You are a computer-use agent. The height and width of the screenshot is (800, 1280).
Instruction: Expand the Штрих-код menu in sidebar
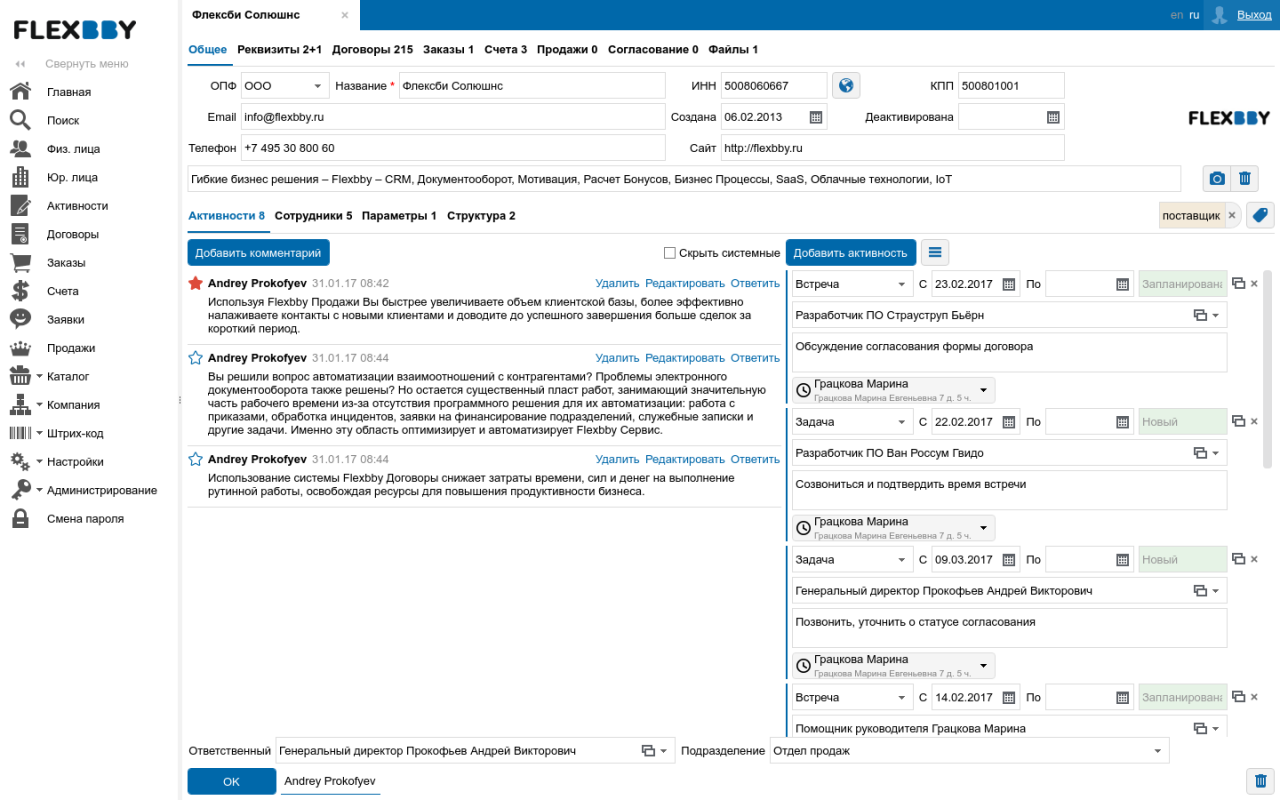click(38, 434)
